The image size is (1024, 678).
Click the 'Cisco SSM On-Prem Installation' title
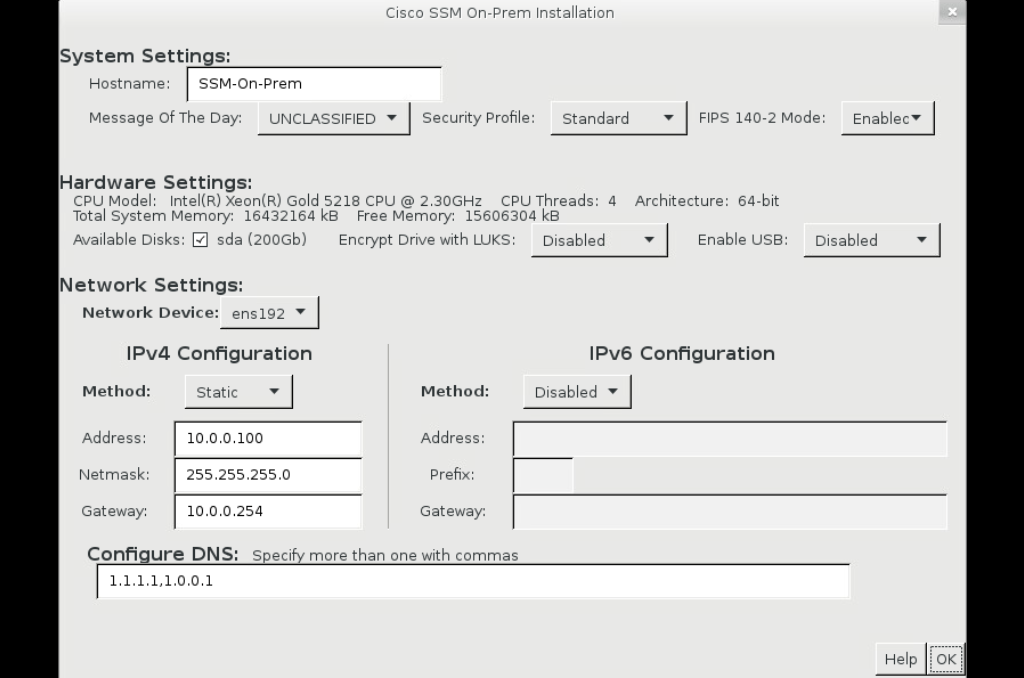(x=500, y=13)
